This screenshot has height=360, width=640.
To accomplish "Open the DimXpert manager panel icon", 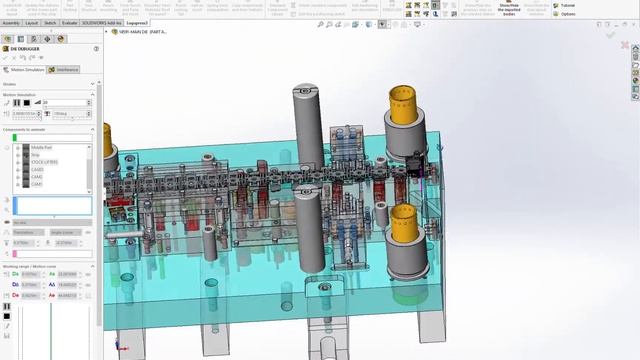I will [x=47, y=39].
